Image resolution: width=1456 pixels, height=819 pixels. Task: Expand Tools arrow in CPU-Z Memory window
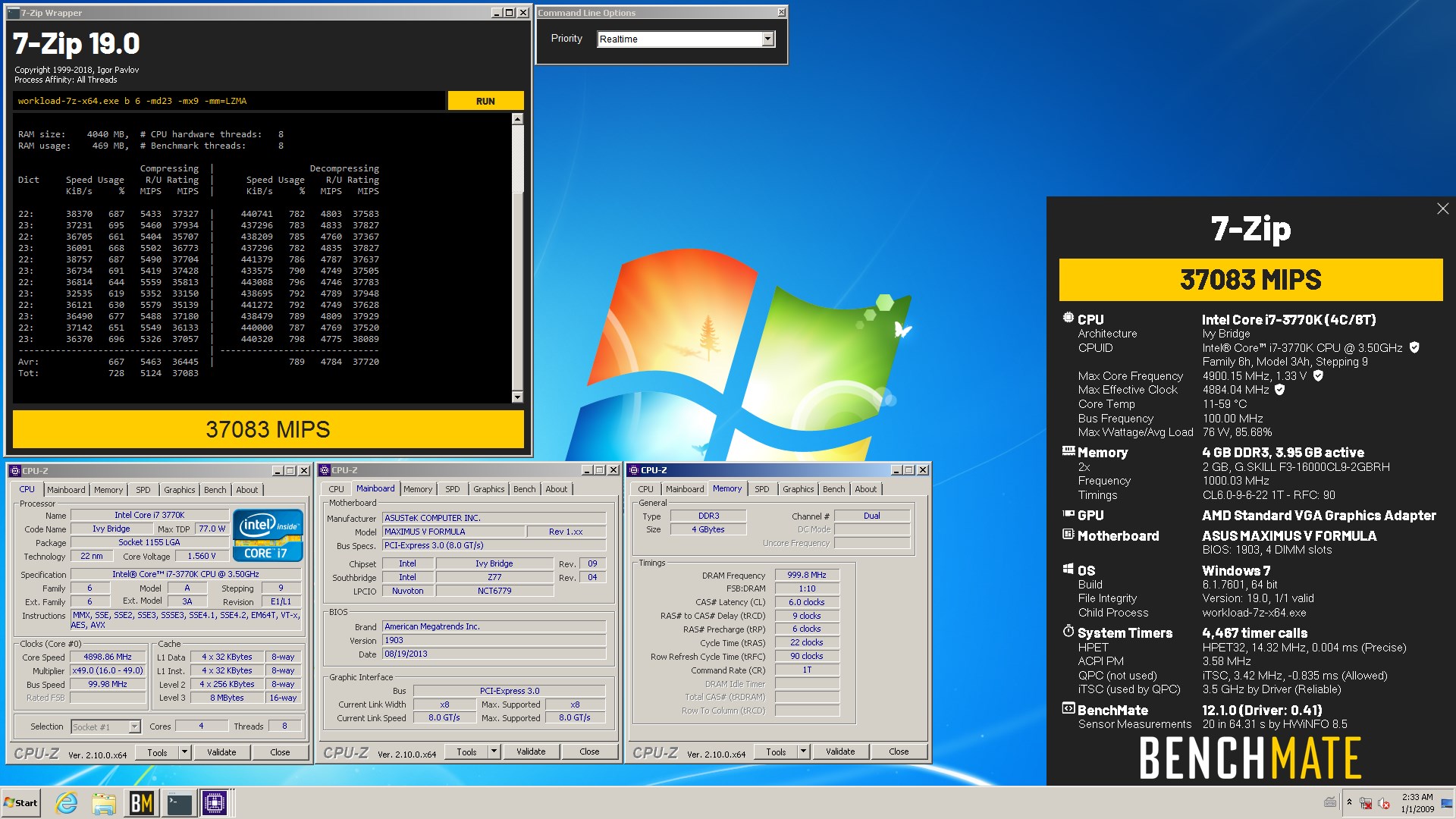pyautogui.click(x=802, y=752)
